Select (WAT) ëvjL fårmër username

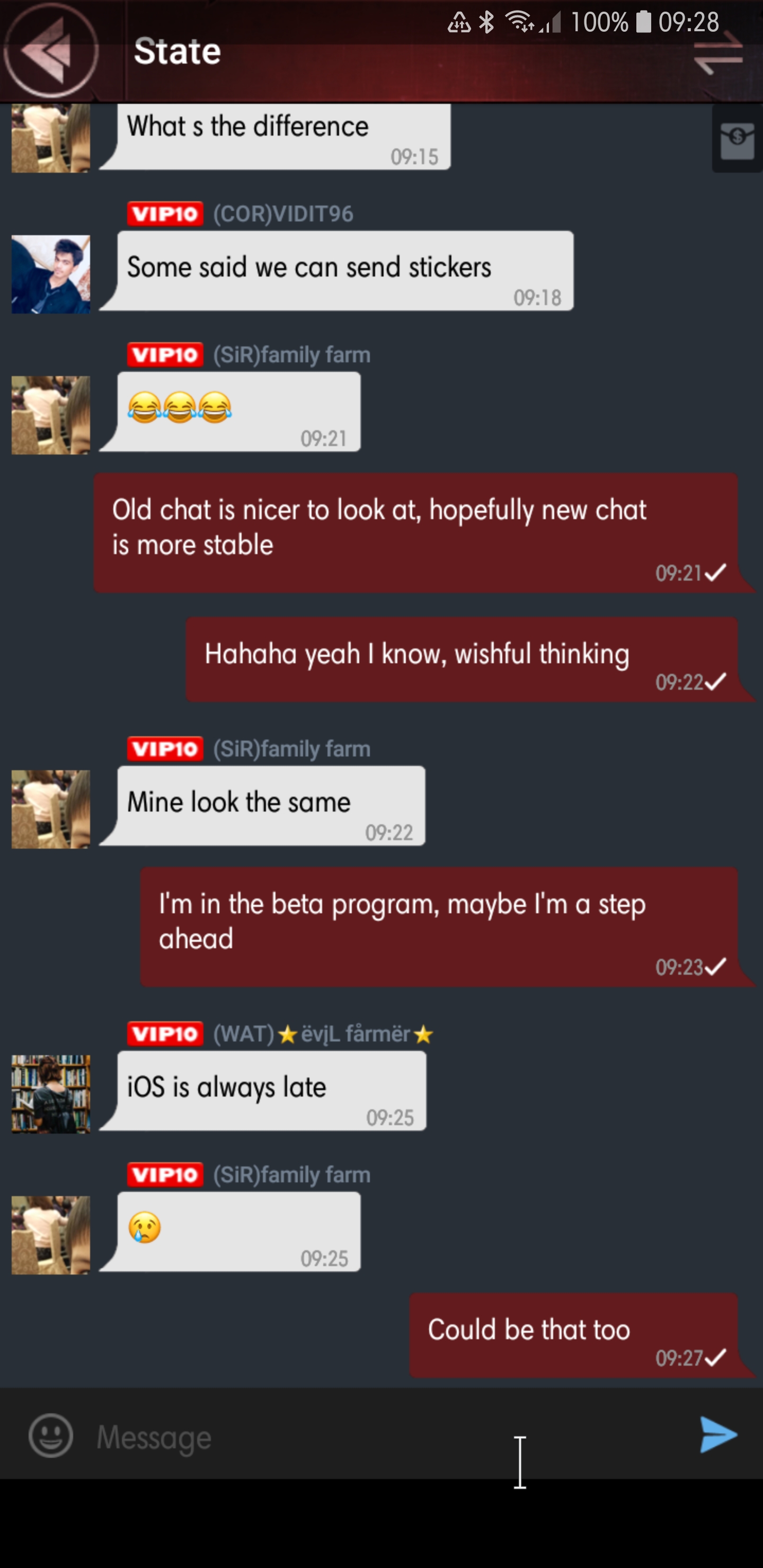coord(323,1034)
